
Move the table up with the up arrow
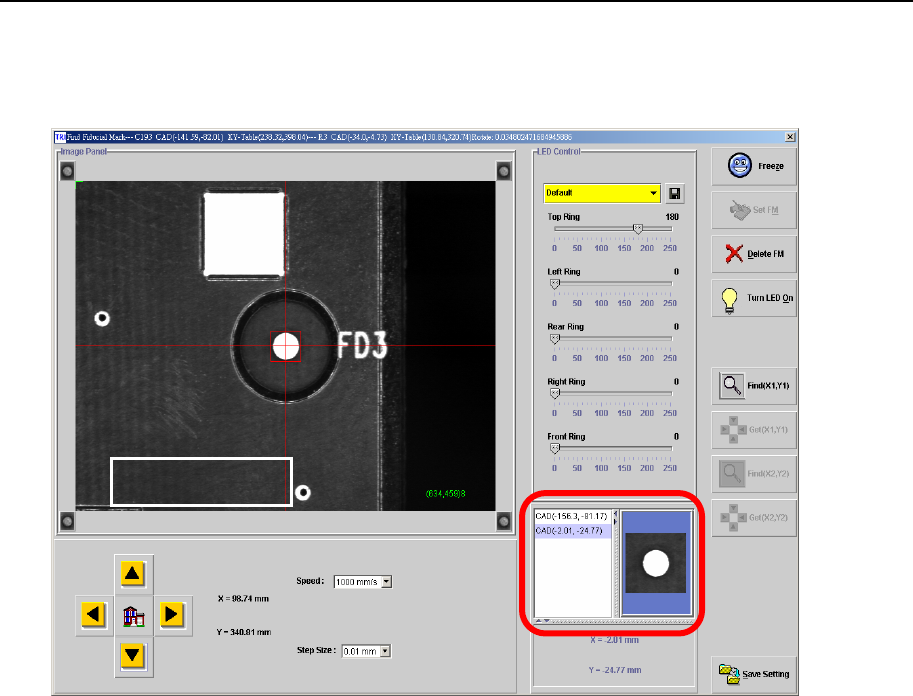133,573
